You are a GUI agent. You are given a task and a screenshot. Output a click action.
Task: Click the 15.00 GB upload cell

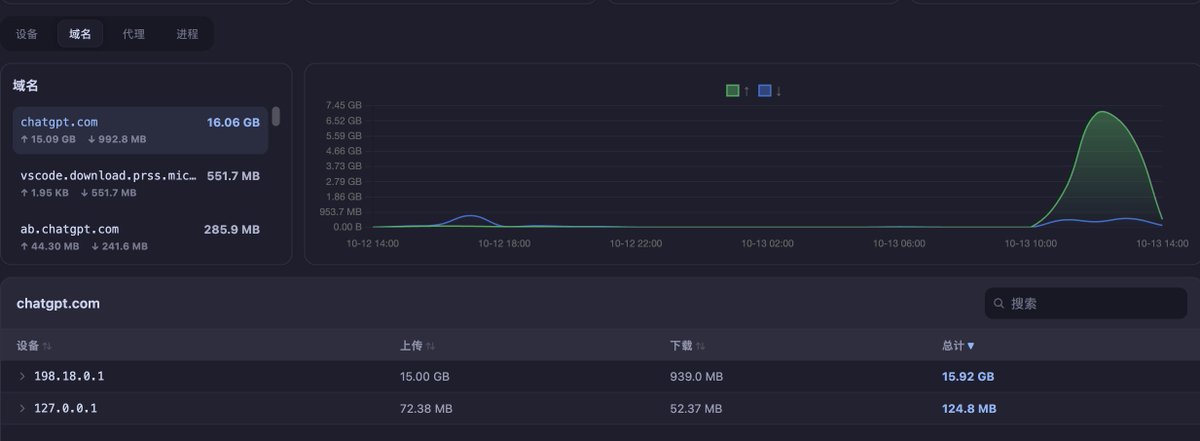[x=425, y=377]
